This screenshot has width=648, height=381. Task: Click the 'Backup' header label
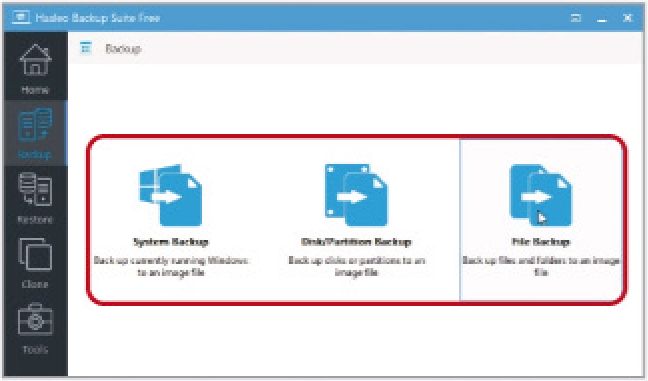(x=123, y=49)
